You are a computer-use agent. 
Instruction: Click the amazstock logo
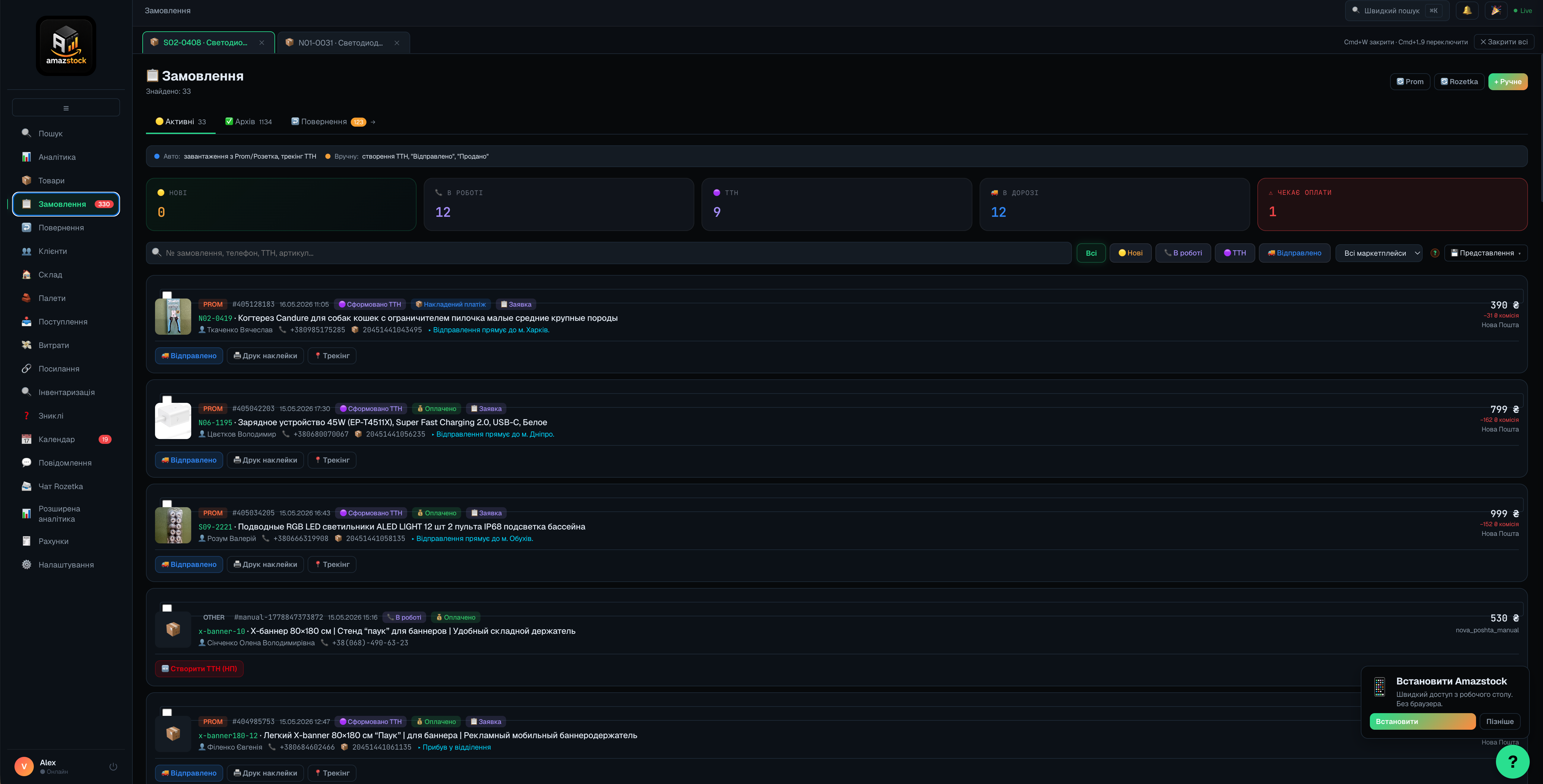coord(66,46)
